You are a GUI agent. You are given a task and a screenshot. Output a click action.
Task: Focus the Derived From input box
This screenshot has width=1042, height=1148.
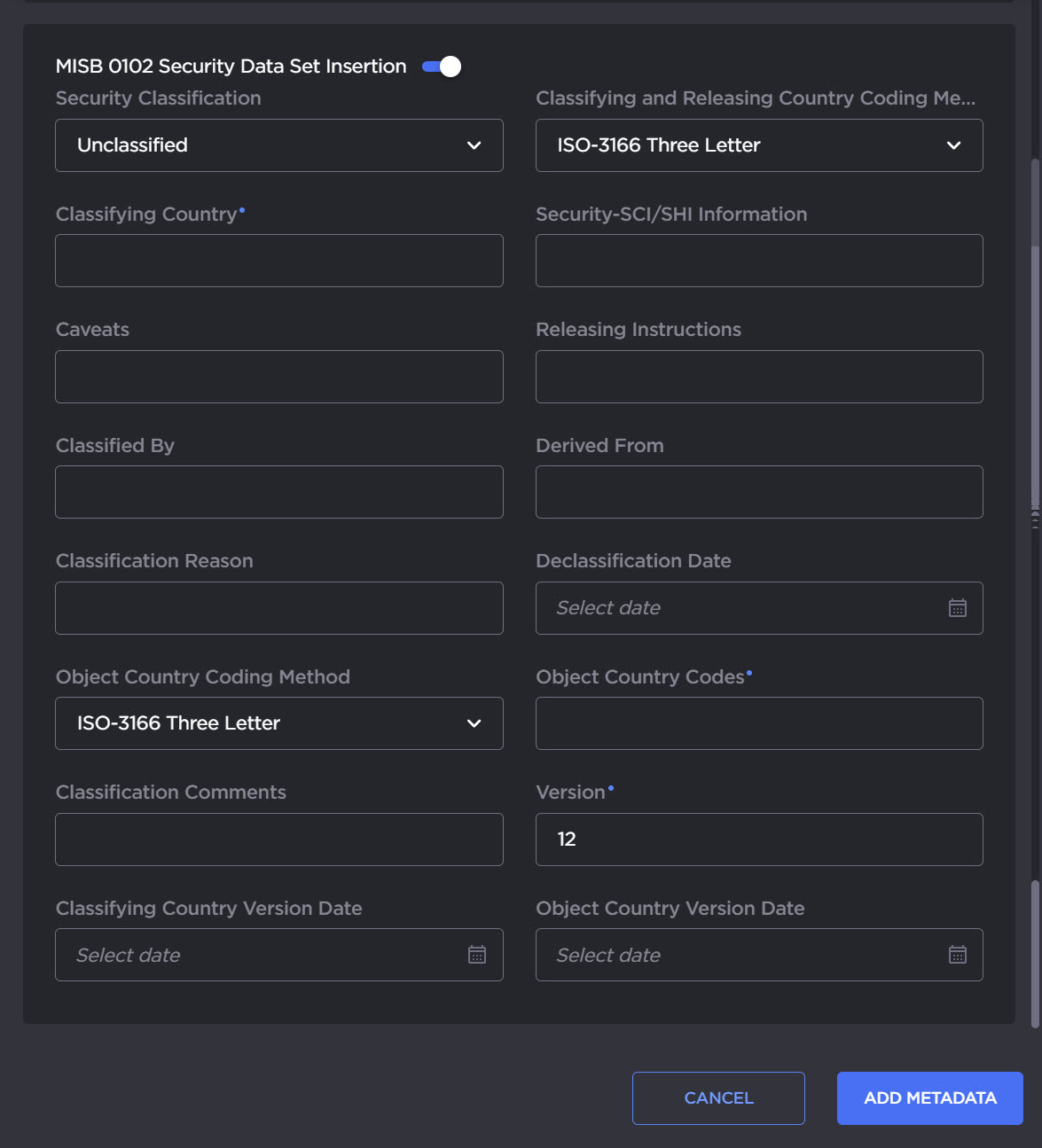[758, 492]
